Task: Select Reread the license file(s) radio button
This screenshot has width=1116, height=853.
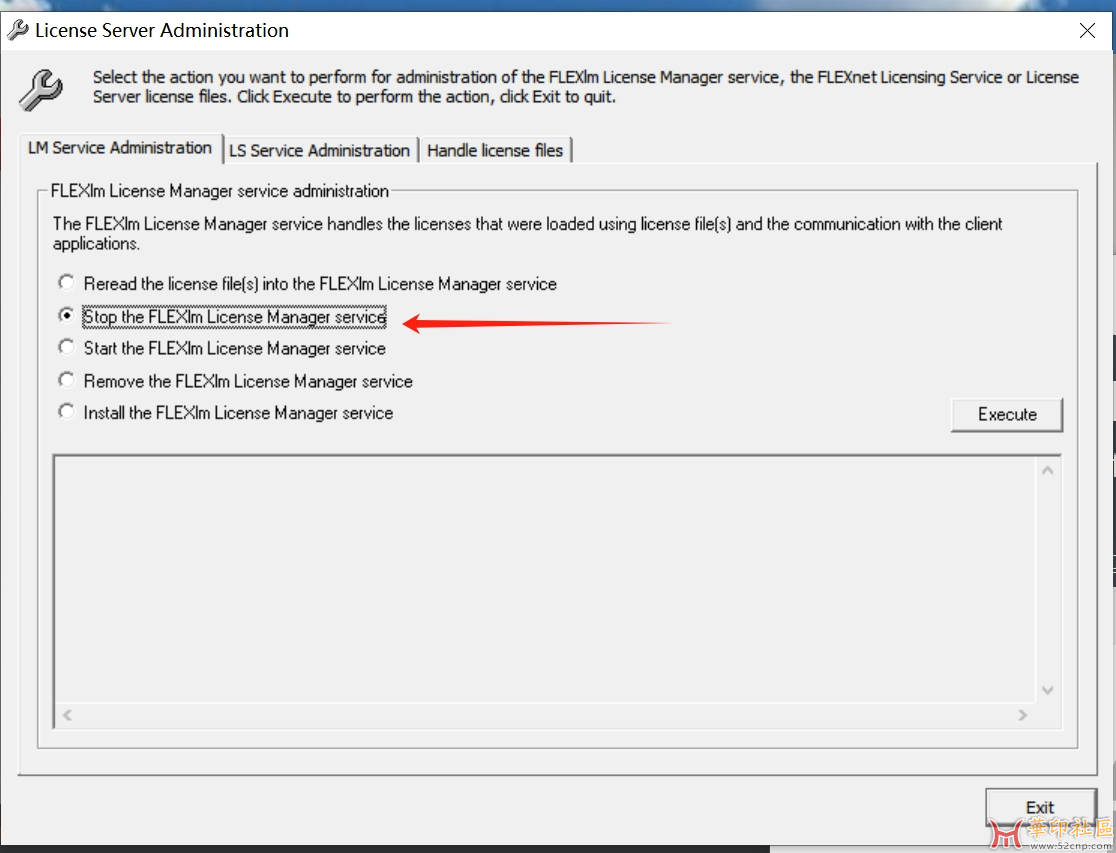Action: (66, 283)
